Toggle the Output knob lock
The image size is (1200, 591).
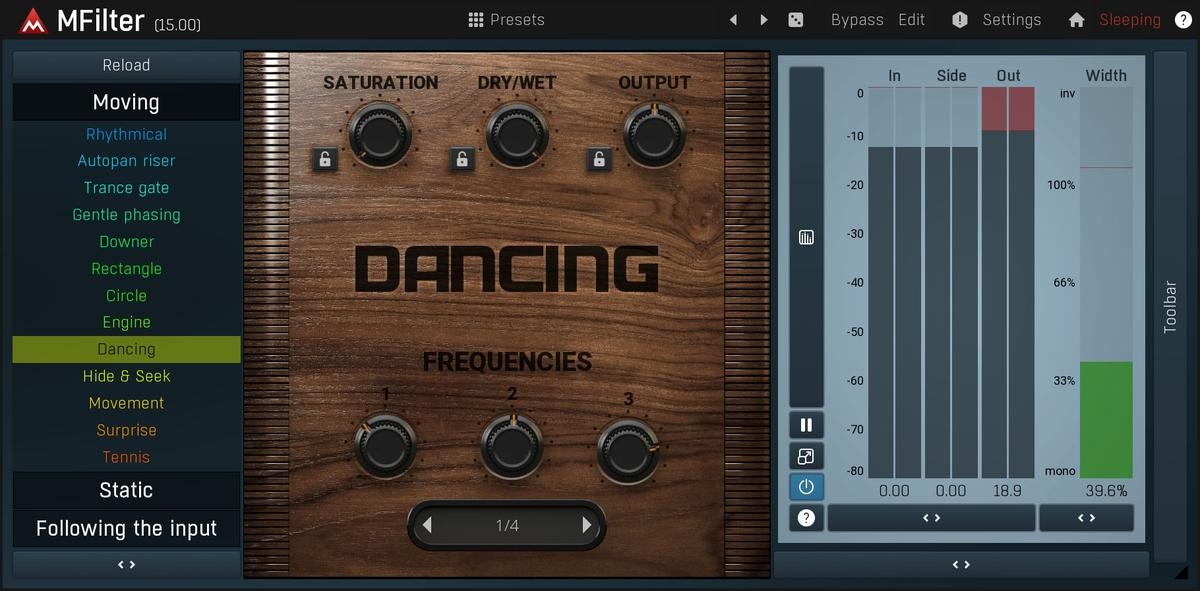tap(599, 158)
